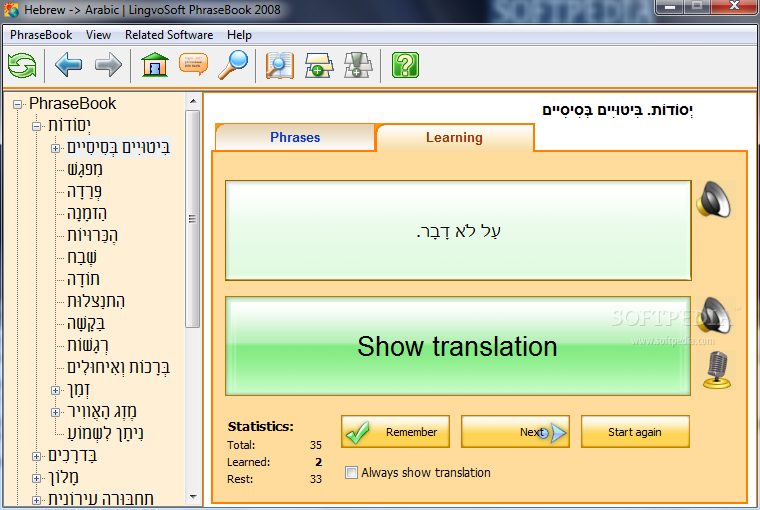Expand the בַּדְּרָכִים tree node

36,456
